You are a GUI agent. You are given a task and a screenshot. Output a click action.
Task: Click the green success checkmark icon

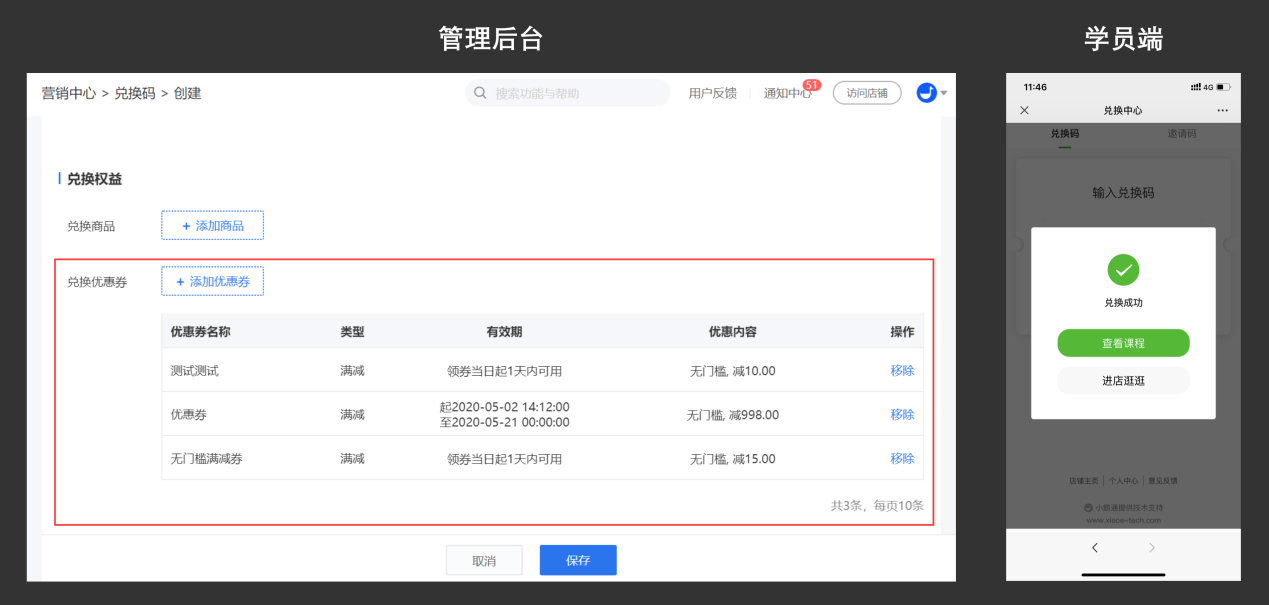coord(1123,269)
